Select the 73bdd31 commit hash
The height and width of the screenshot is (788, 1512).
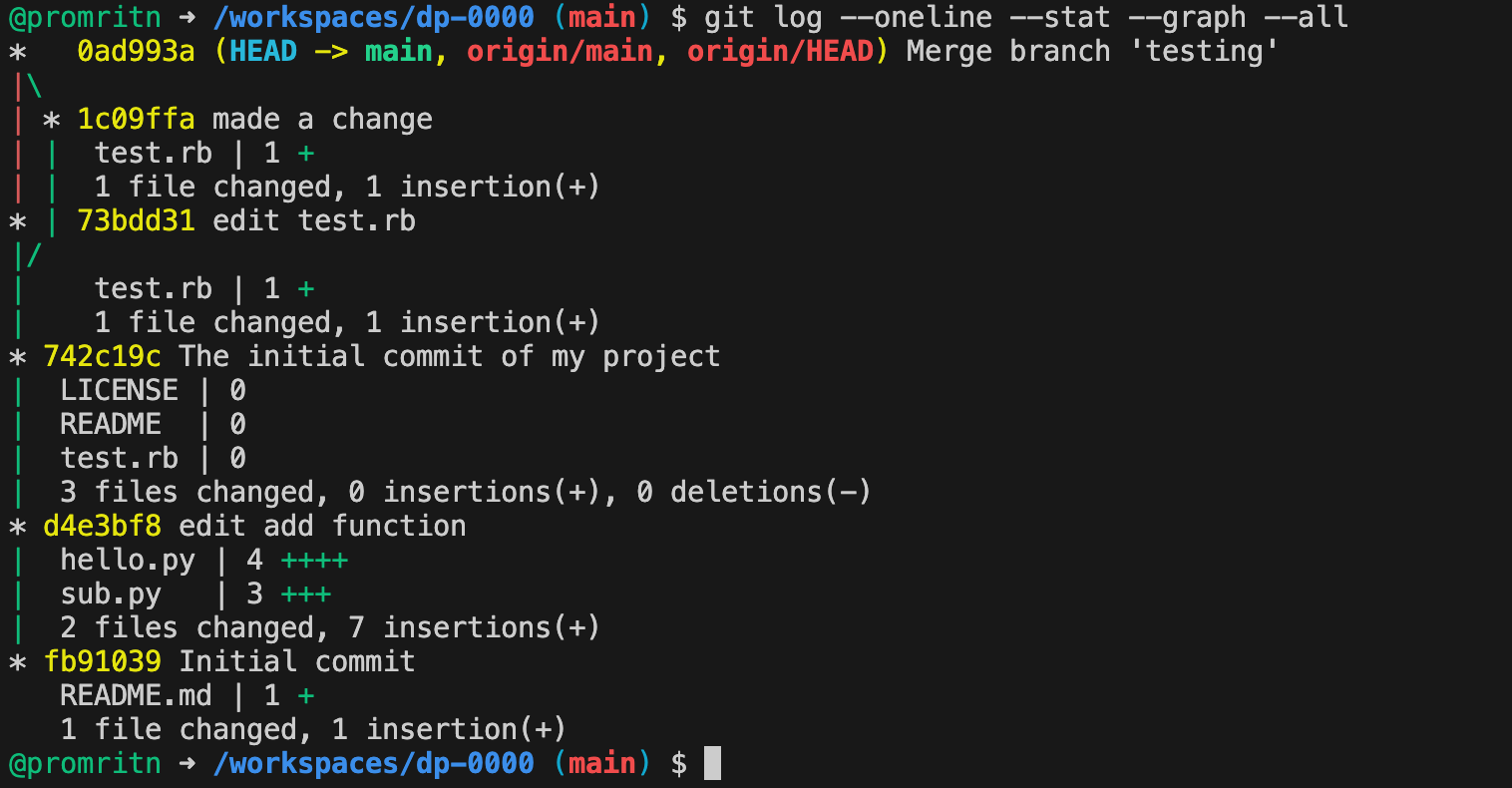(136, 220)
